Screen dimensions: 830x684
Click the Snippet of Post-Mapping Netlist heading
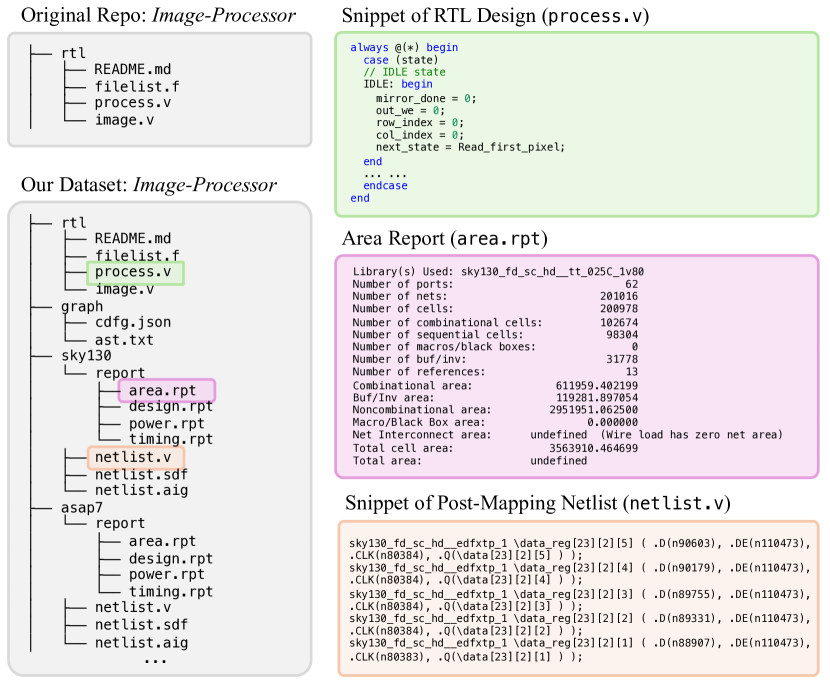click(x=537, y=503)
